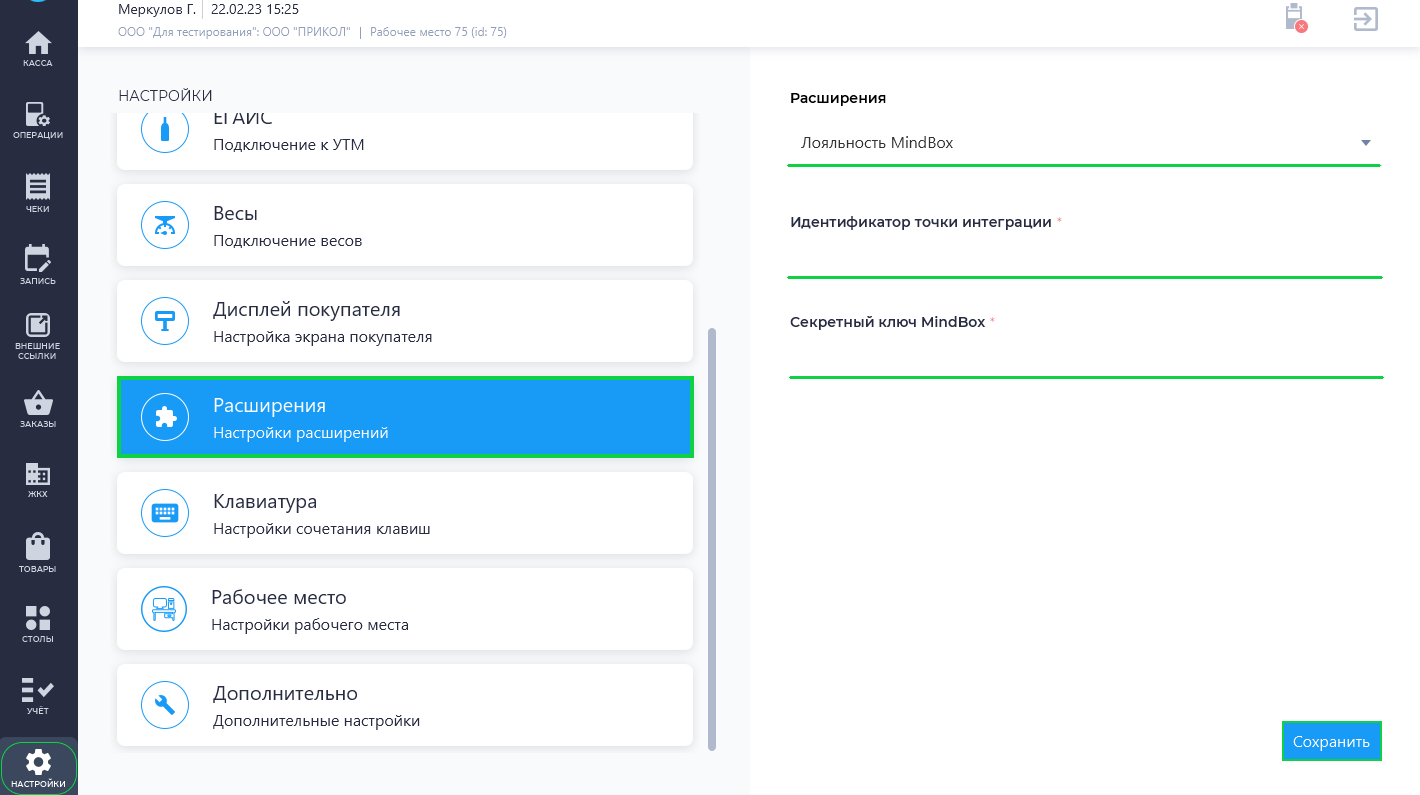Click the НАСТРОЙКИ page heading

[165, 96]
